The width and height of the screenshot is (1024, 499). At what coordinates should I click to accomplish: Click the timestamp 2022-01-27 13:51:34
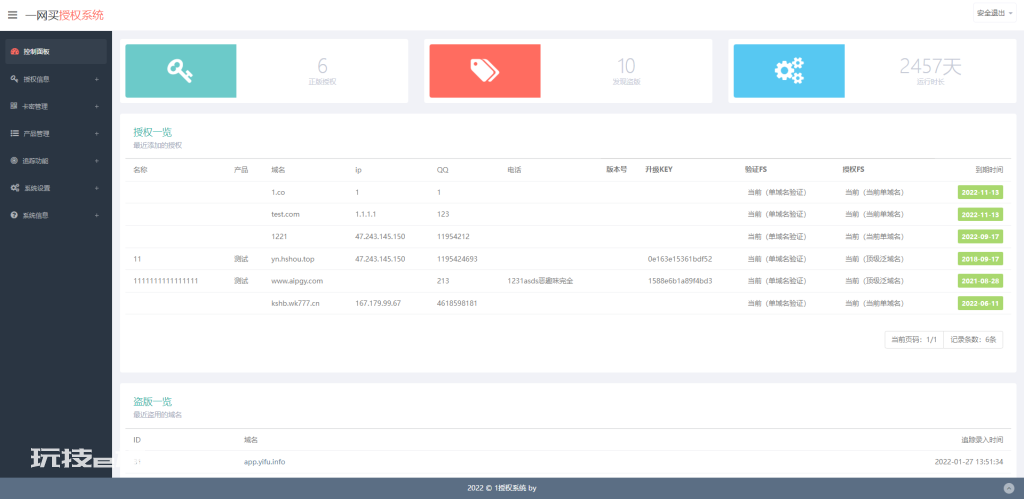tap(968, 462)
